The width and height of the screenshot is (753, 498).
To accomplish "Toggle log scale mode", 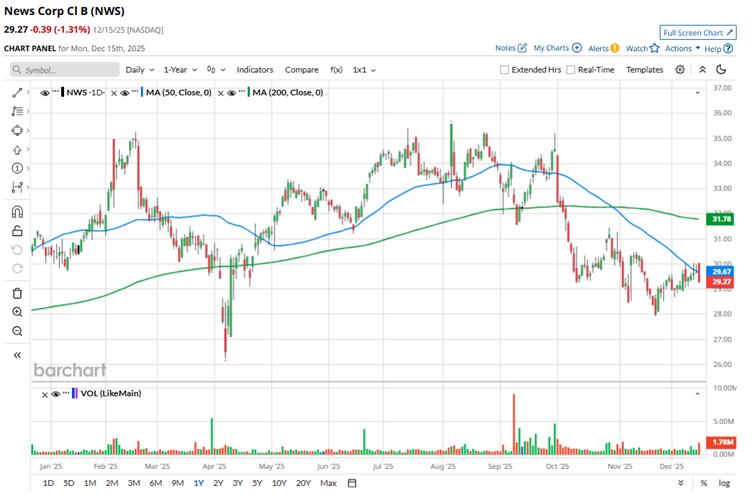I will click(724, 483).
